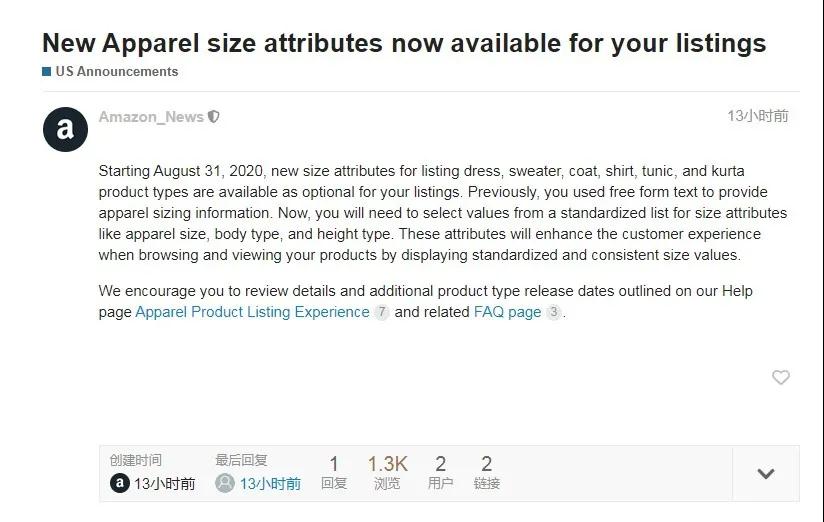The width and height of the screenshot is (824, 522).
Task: Click the post timestamp 13小时前 at top right
Action: tap(758, 116)
